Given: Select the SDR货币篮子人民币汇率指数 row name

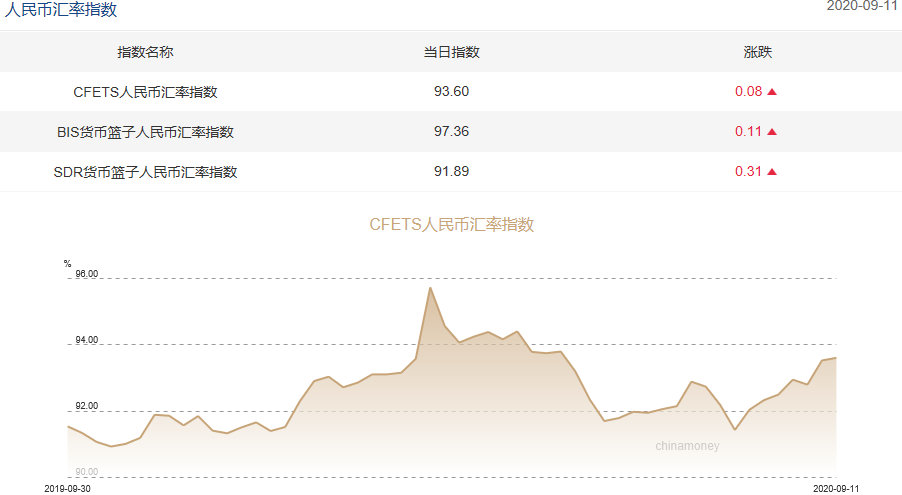Looking at the screenshot, I should [145, 172].
